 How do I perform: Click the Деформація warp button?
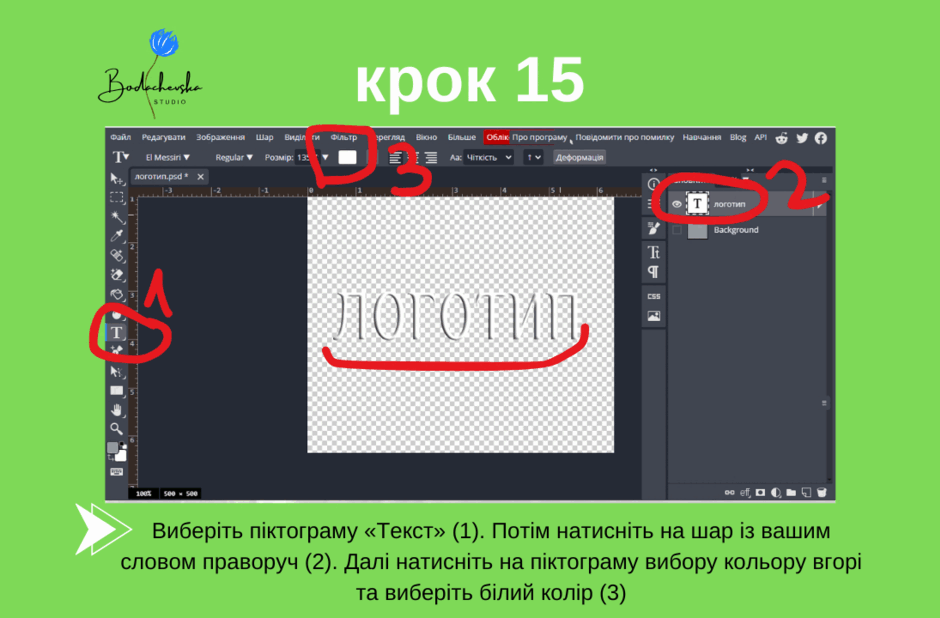(x=579, y=158)
